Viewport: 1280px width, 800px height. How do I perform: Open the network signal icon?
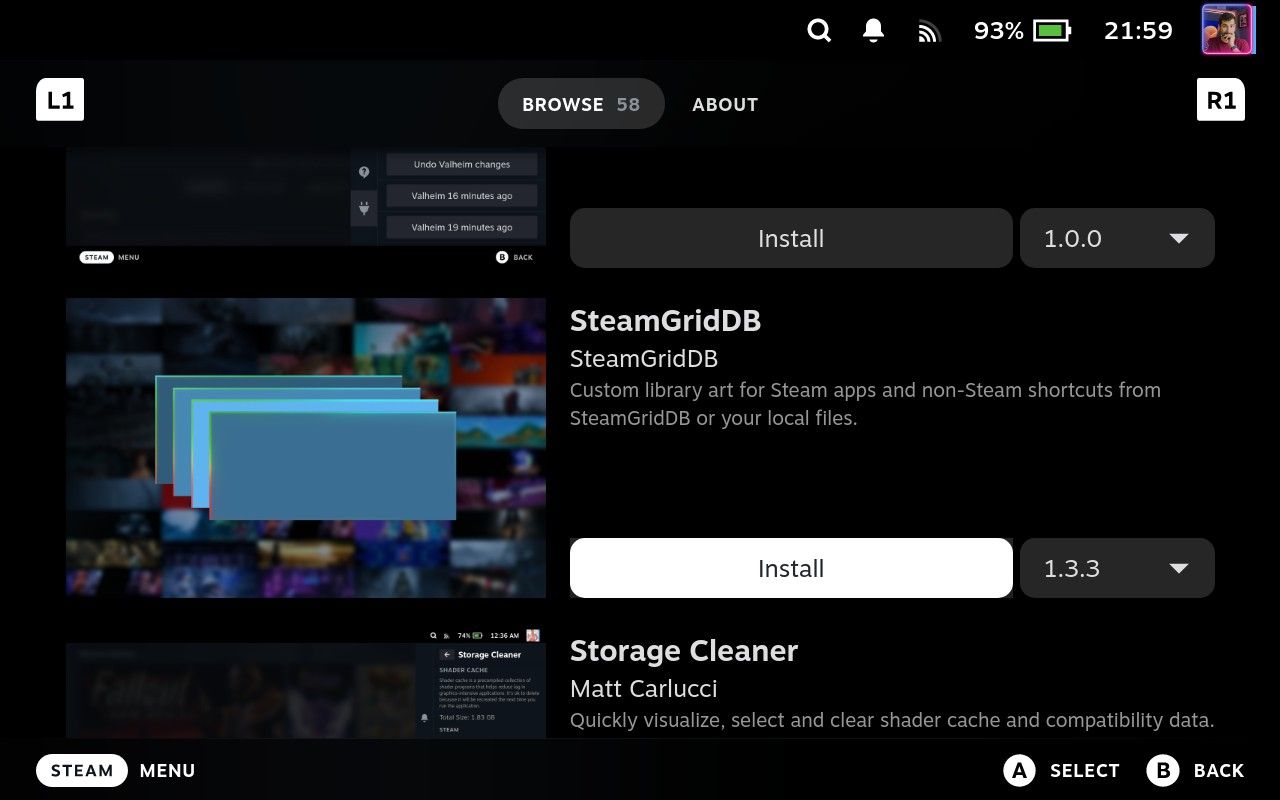(x=929, y=32)
